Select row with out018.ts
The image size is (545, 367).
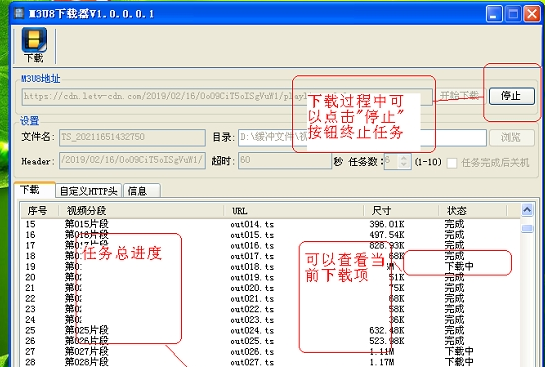click(270, 267)
